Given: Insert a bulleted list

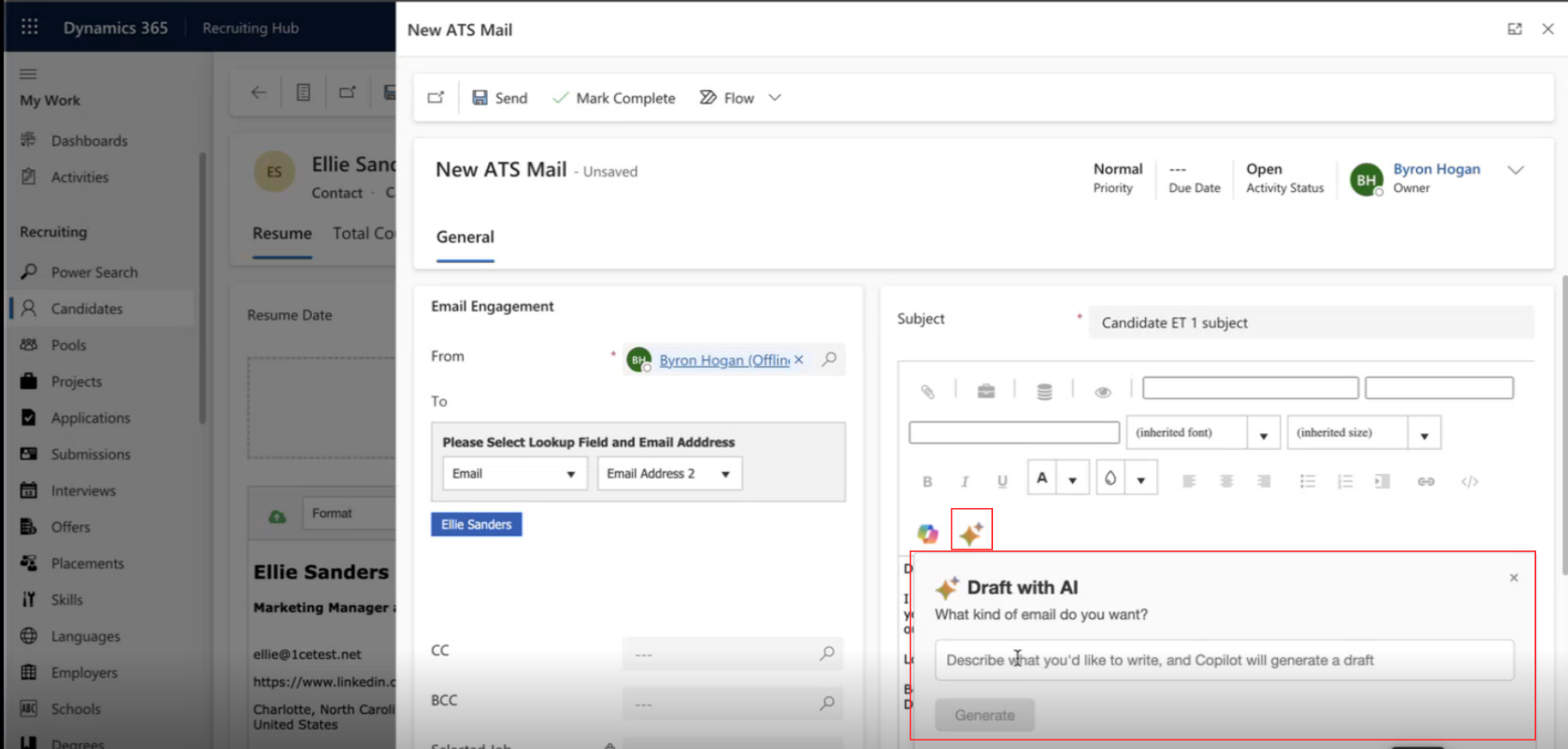Looking at the screenshot, I should [x=1307, y=481].
